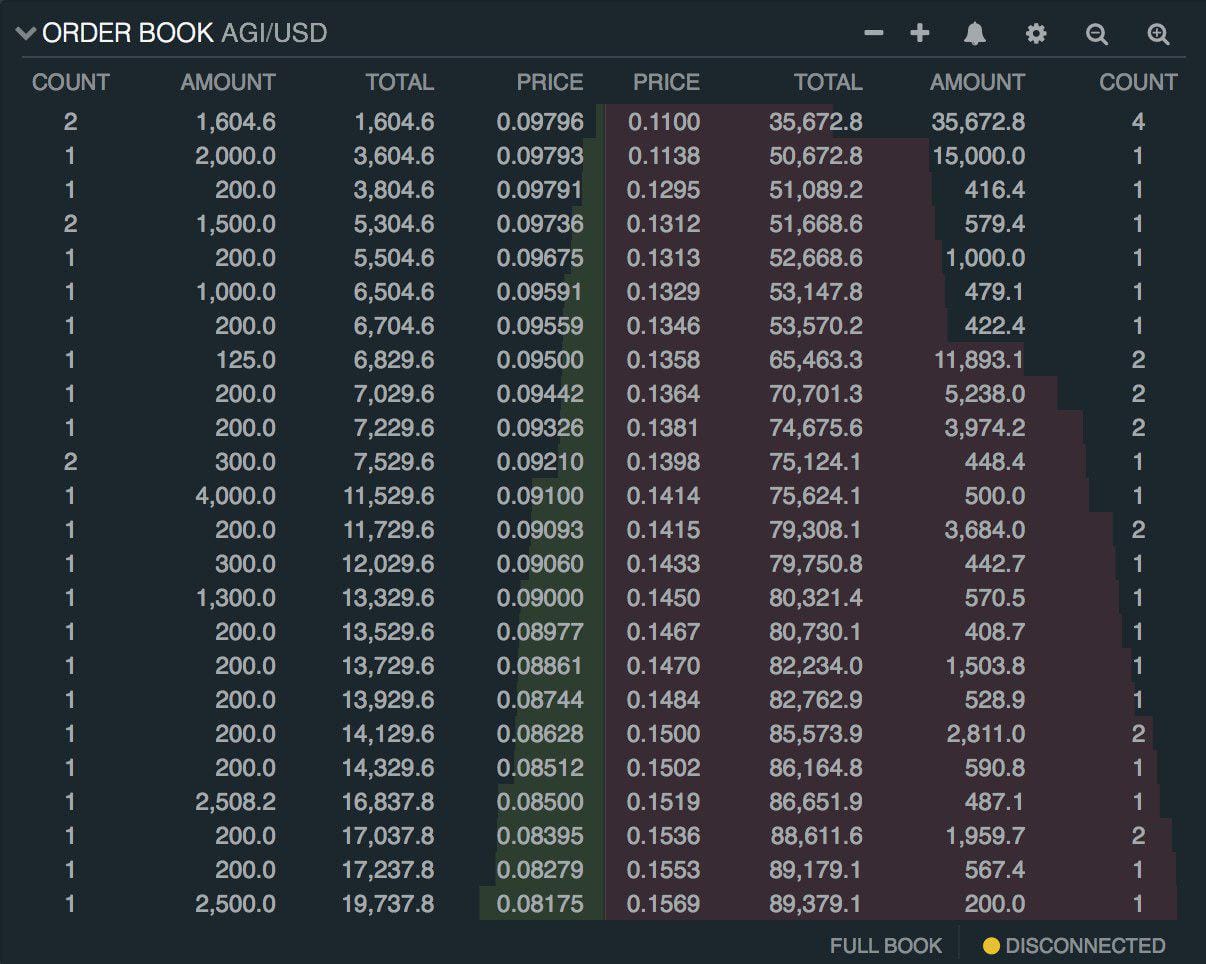Select bid price 0.09326
Image resolution: width=1206 pixels, height=964 pixels.
click(x=540, y=428)
